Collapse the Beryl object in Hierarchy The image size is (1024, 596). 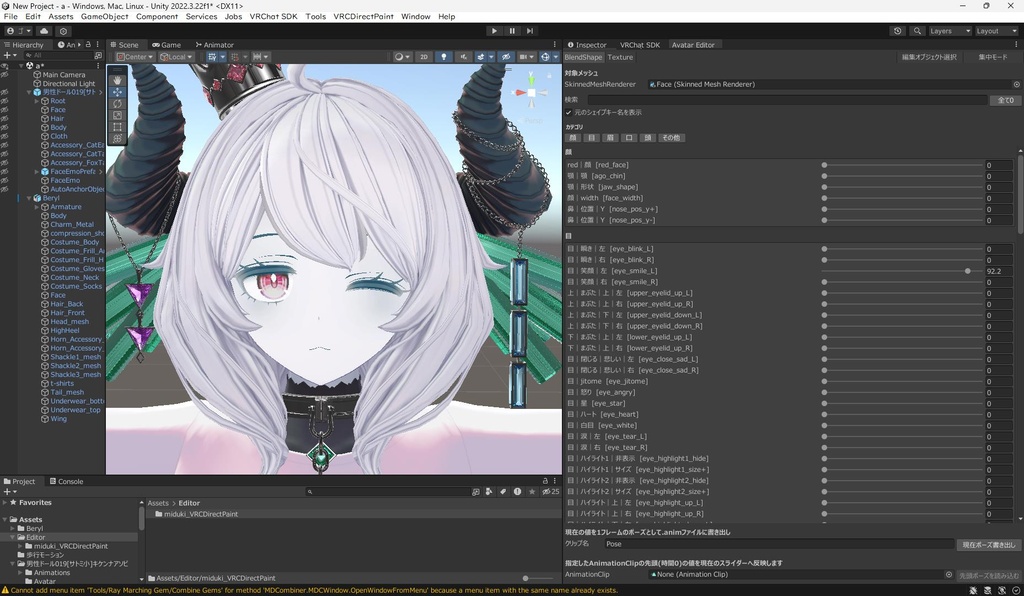pos(29,198)
